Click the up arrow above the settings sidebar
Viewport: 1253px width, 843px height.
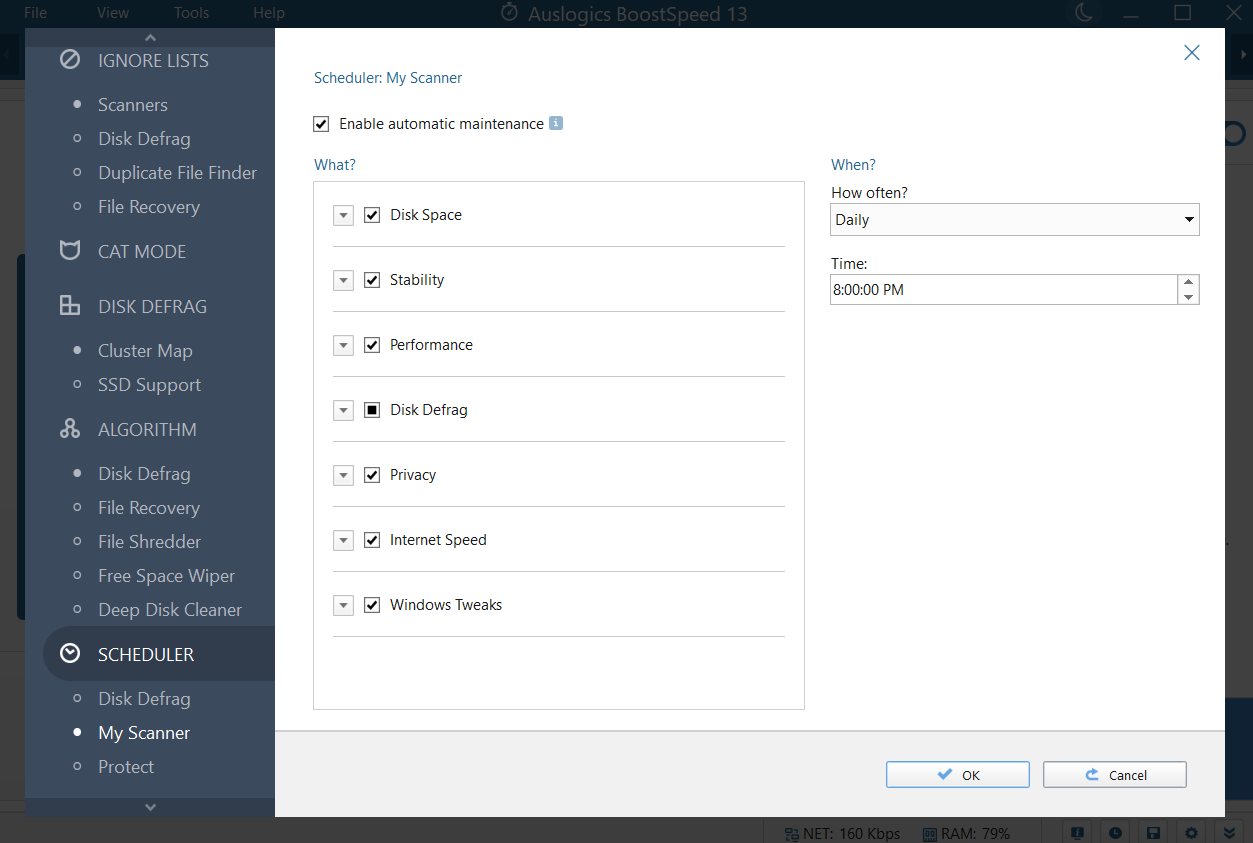click(150, 36)
